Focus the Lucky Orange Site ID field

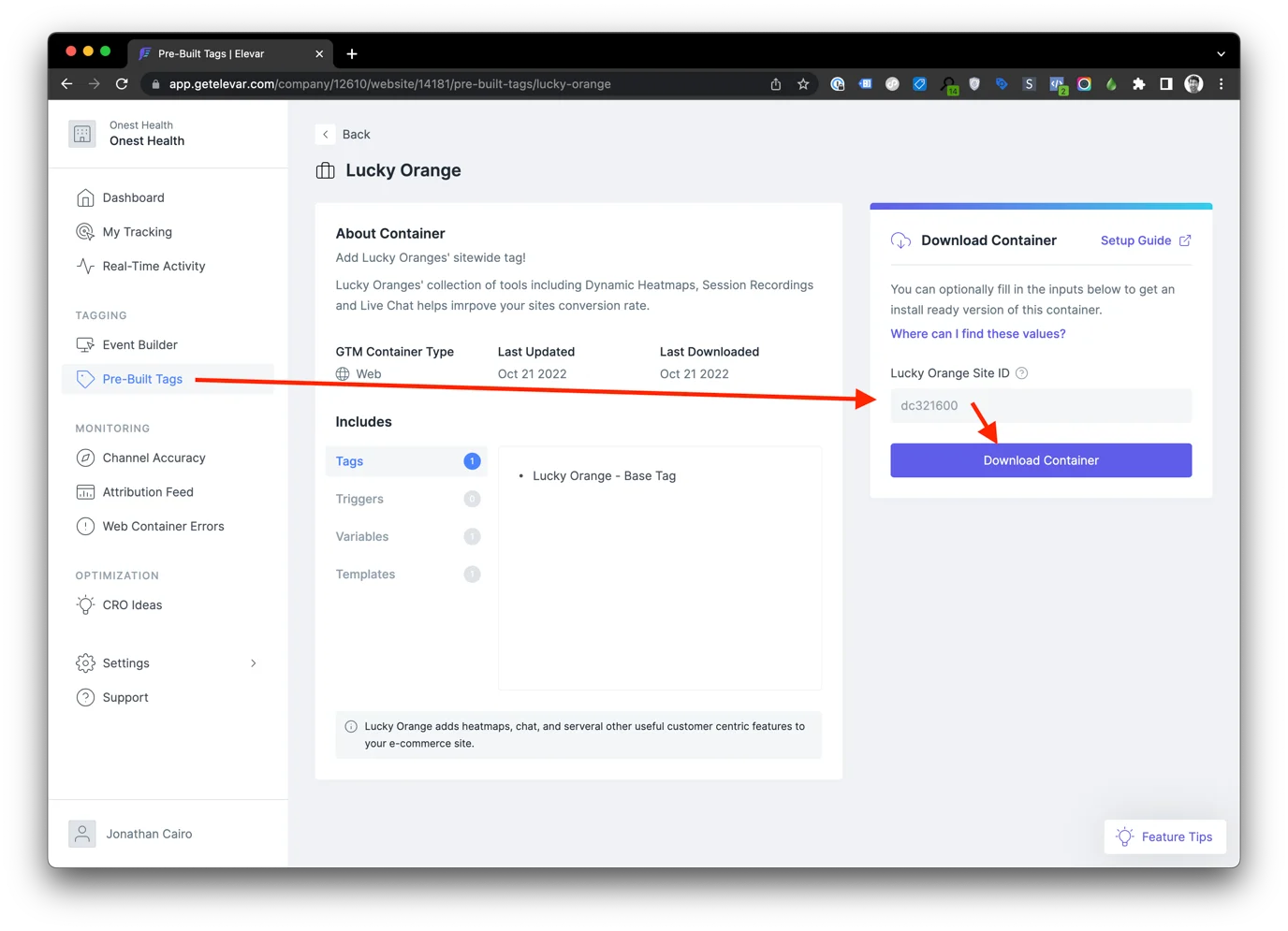1041,406
